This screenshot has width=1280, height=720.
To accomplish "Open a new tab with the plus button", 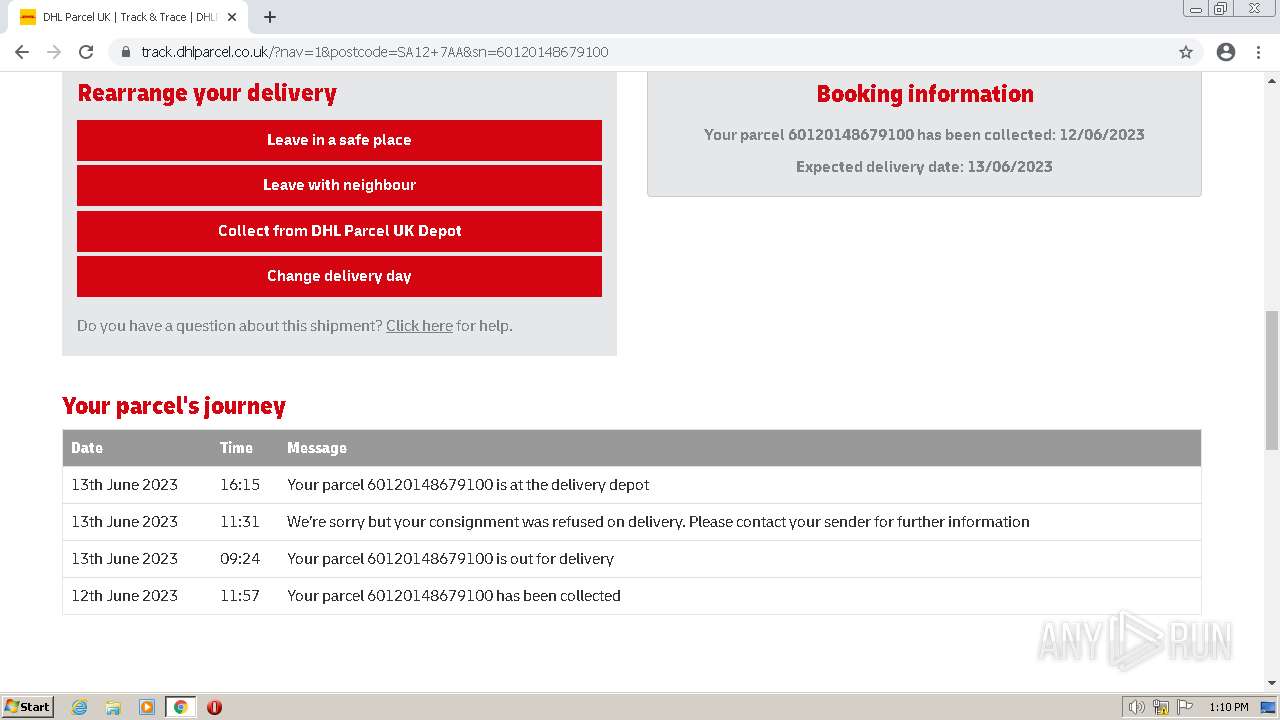I will 270,17.
